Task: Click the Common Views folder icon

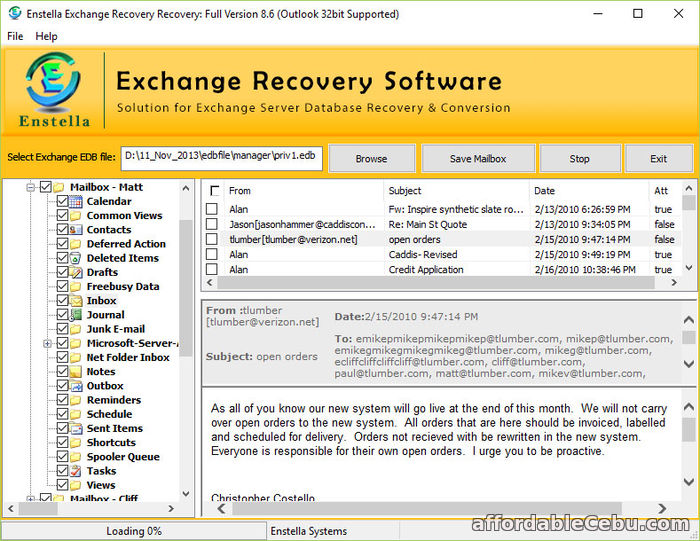Action: click(76, 216)
